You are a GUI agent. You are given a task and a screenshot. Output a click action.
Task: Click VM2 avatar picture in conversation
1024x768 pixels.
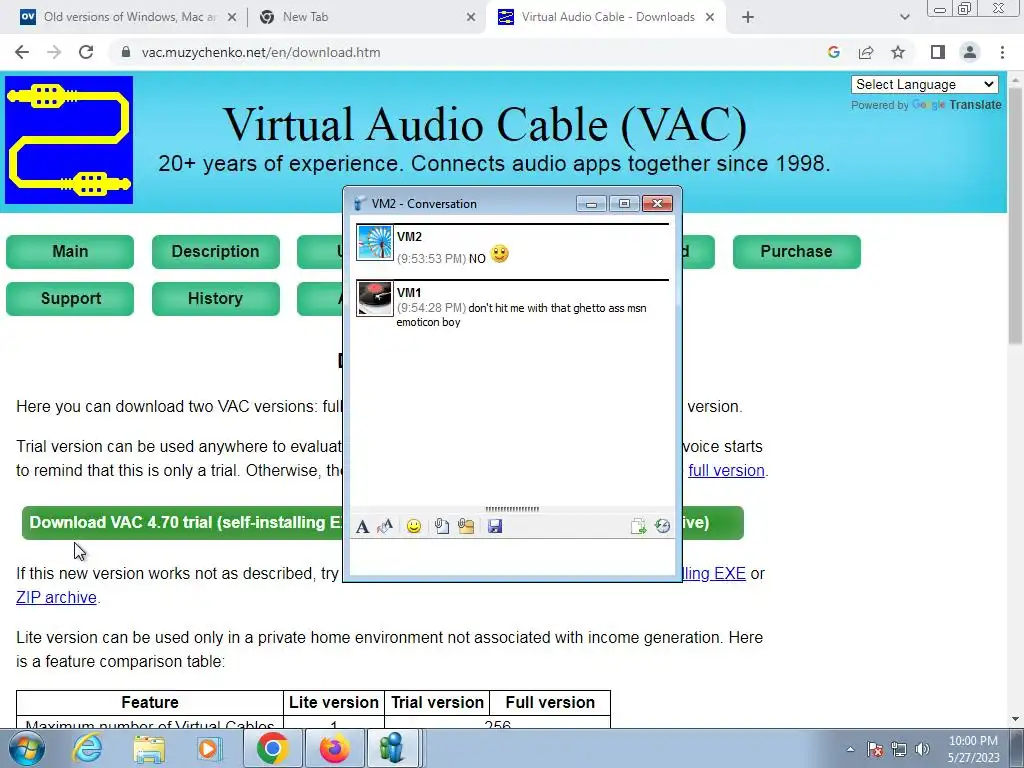click(375, 242)
